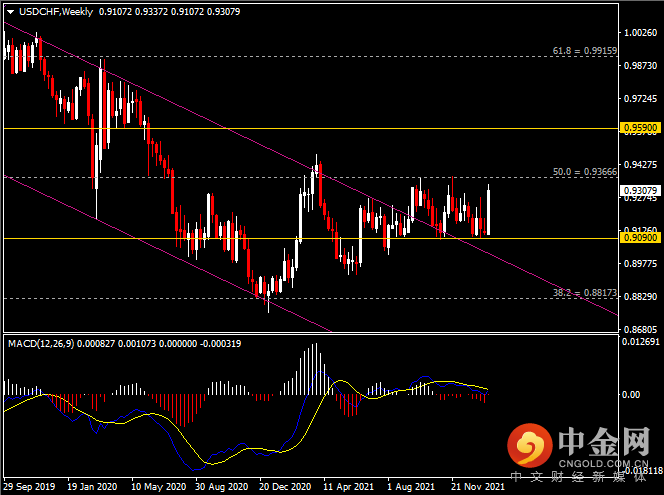Click the 20 Dec 2020 date label
The image size is (664, 495).
click(285, 487)
